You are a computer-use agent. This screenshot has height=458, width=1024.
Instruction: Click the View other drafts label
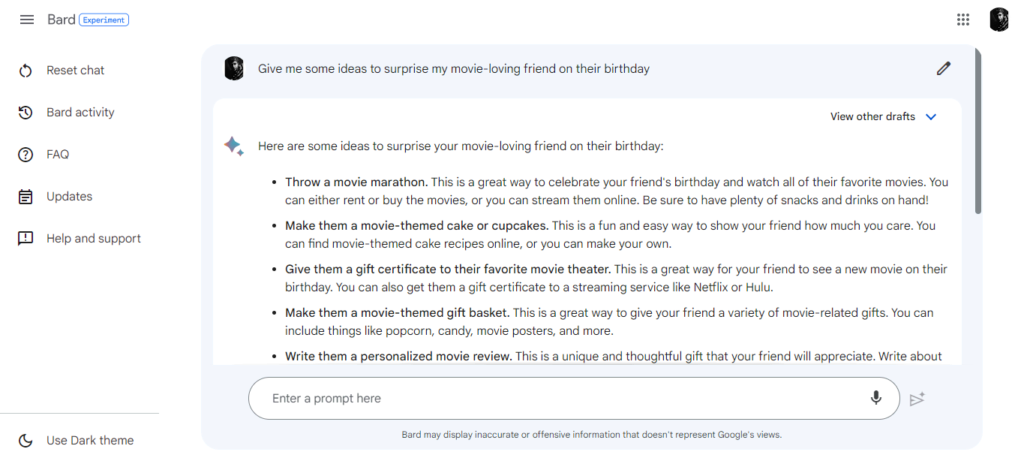872,117
